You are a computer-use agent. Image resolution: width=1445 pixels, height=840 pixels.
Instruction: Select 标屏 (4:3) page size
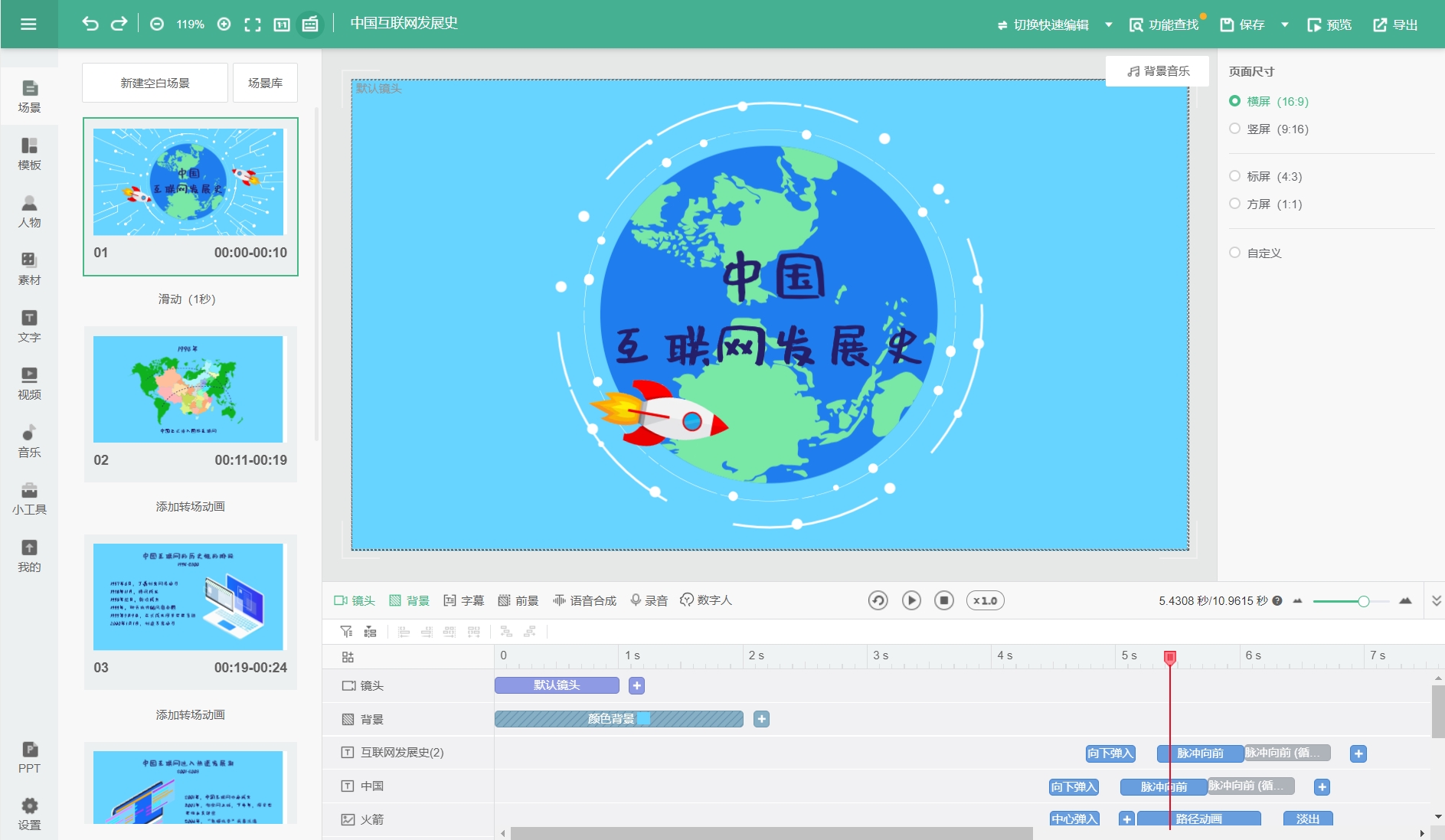(x=1266, y=176)
